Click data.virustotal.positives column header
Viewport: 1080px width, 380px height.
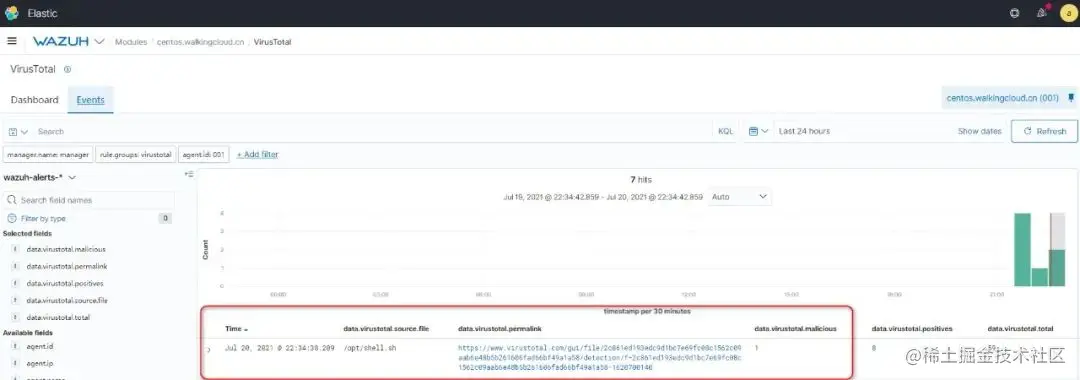coord(912,329)
